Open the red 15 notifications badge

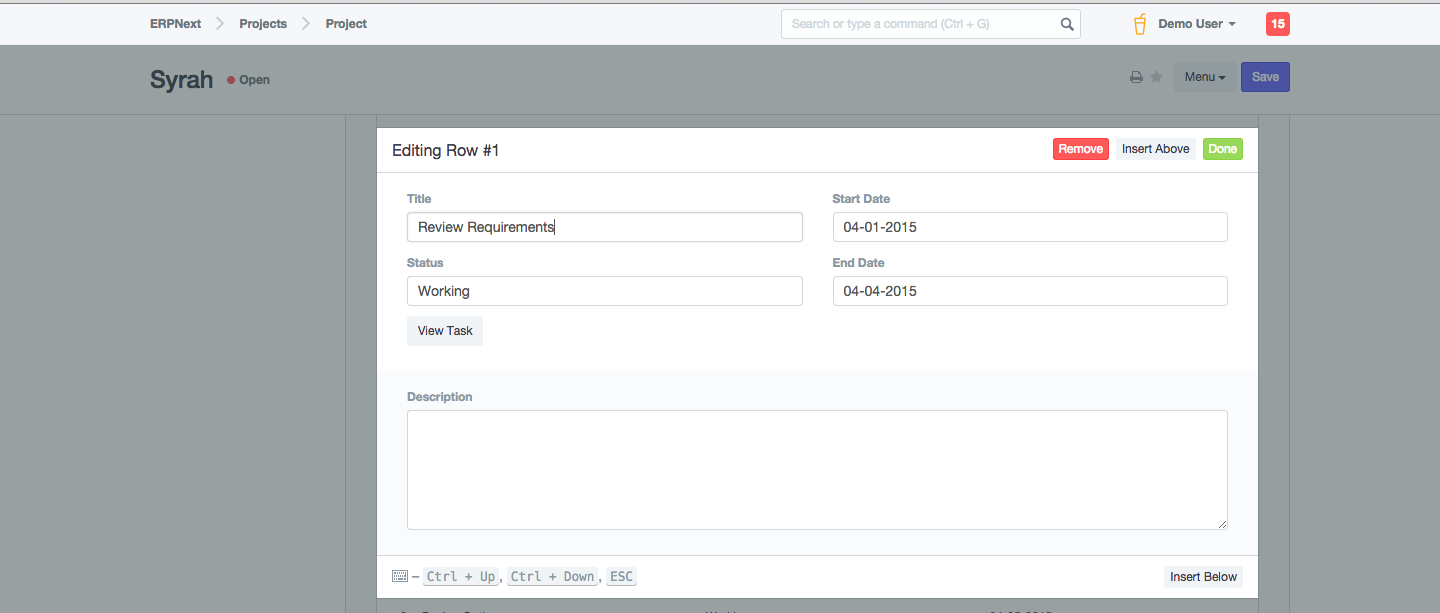click(1277, 24)
